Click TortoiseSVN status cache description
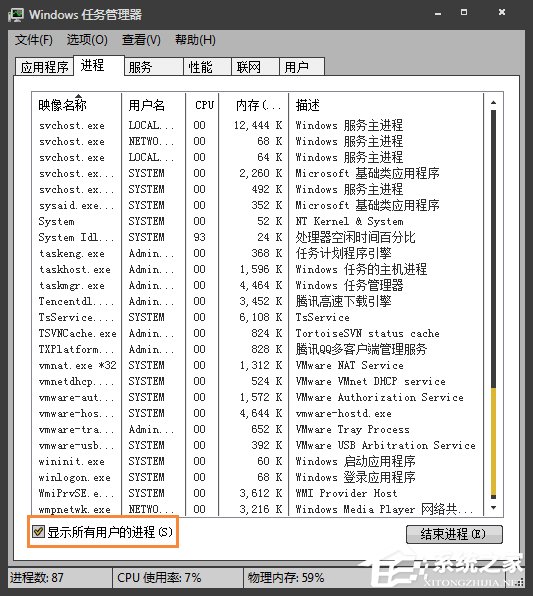The image size is (533, 596). tap(367, 333)
